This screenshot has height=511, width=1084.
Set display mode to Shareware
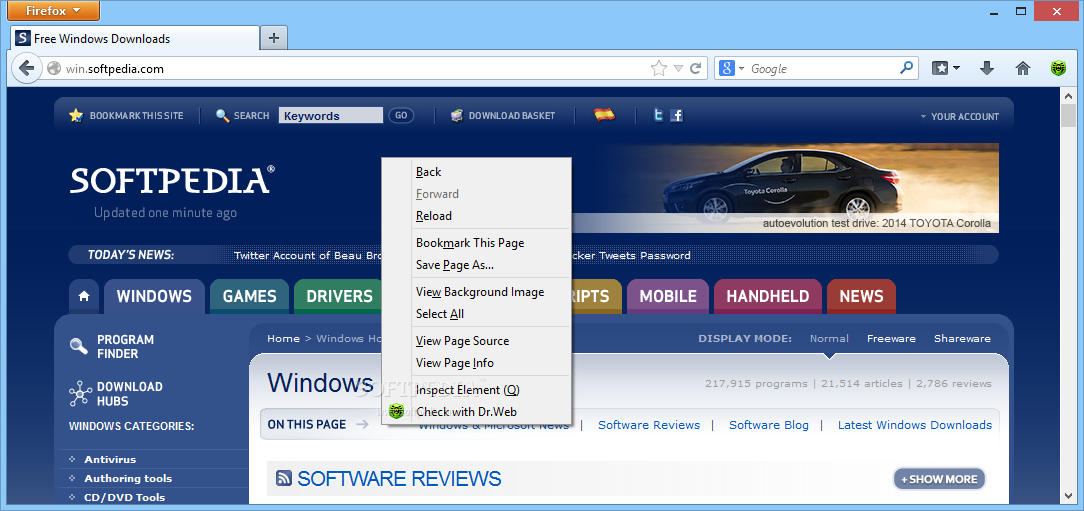tap(962, 338)
